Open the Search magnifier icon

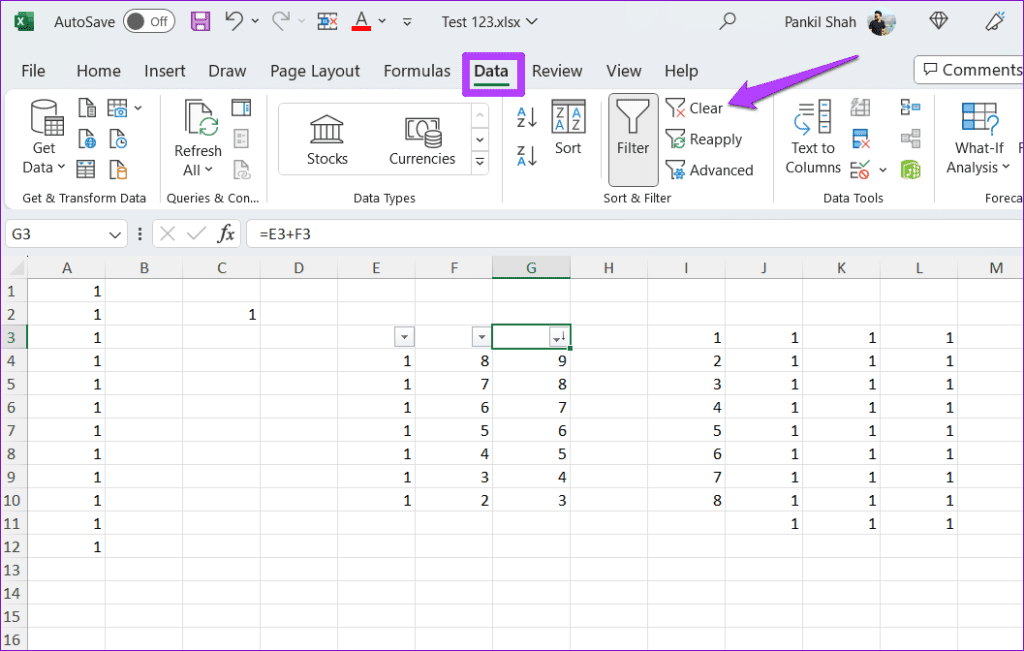coord(727,21)
